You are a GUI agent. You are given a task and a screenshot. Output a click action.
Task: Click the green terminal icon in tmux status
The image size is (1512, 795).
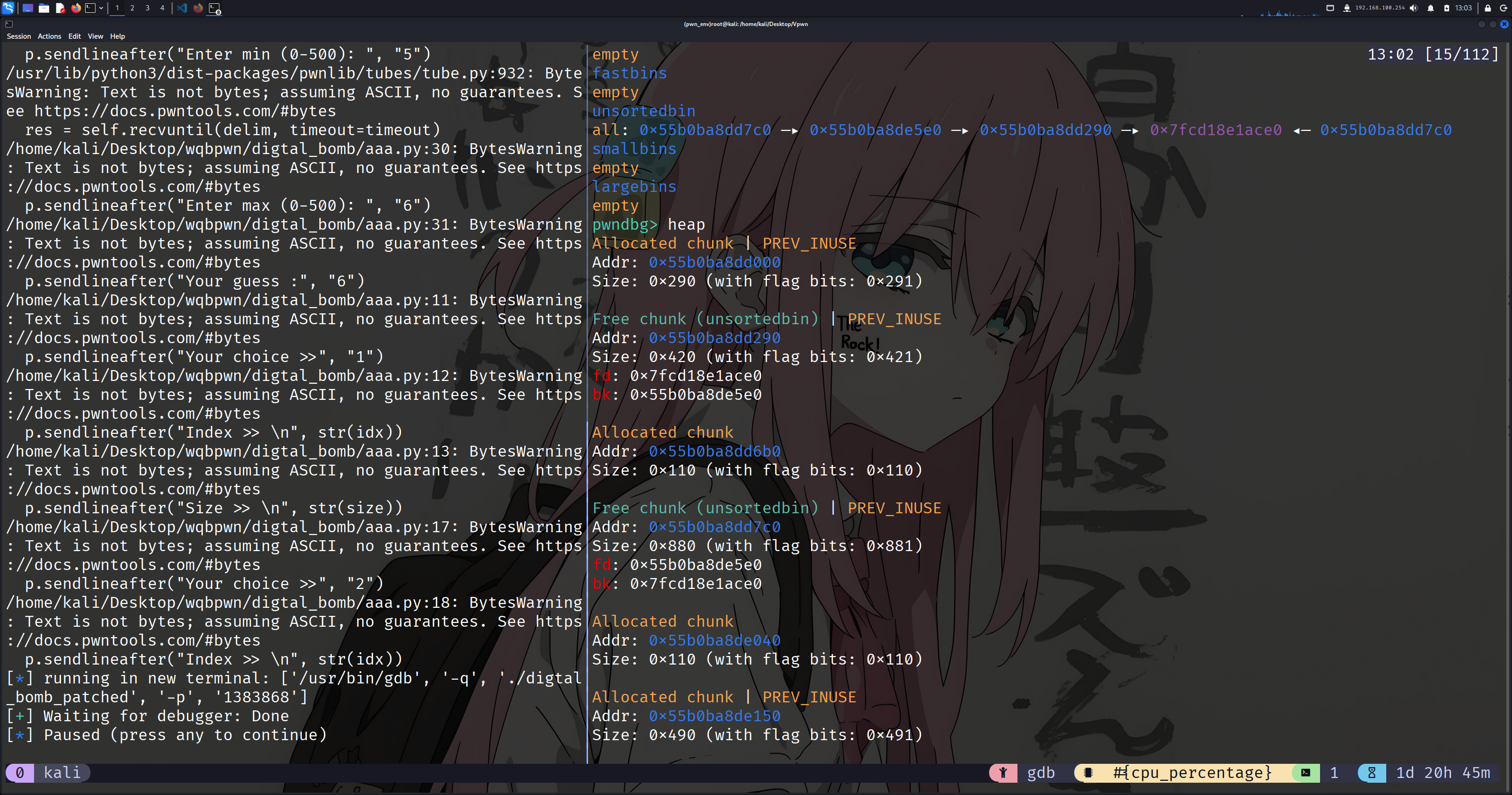[1305, 773]
